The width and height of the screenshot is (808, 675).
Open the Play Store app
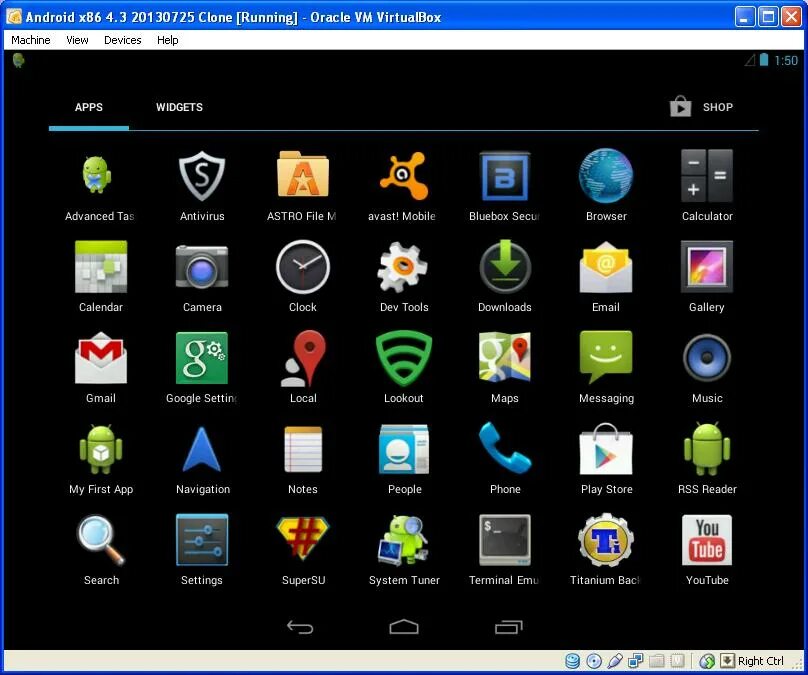pyautogui.click(x=606, y=449)
